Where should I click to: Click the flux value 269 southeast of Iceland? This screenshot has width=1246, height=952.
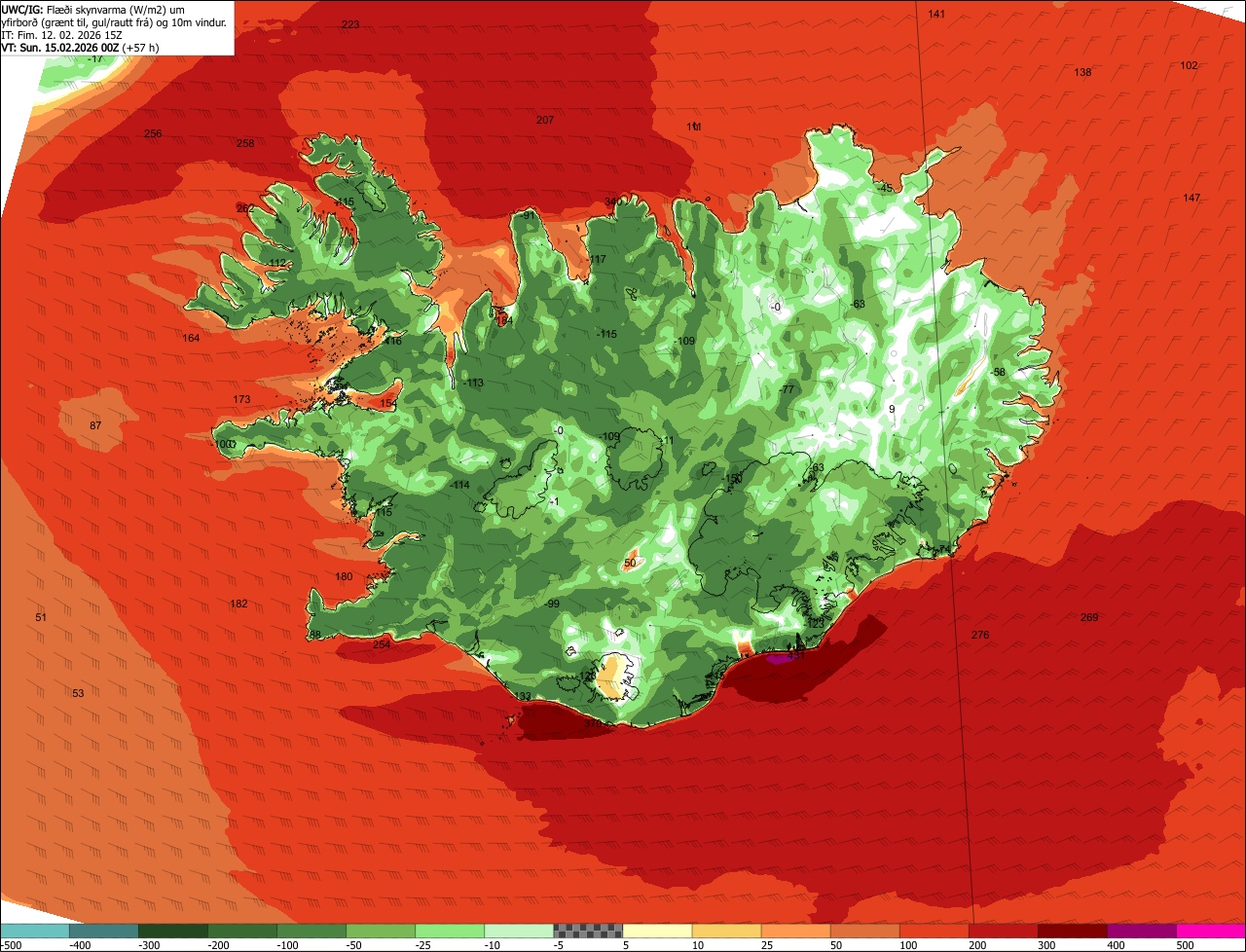pos(1089,617)
